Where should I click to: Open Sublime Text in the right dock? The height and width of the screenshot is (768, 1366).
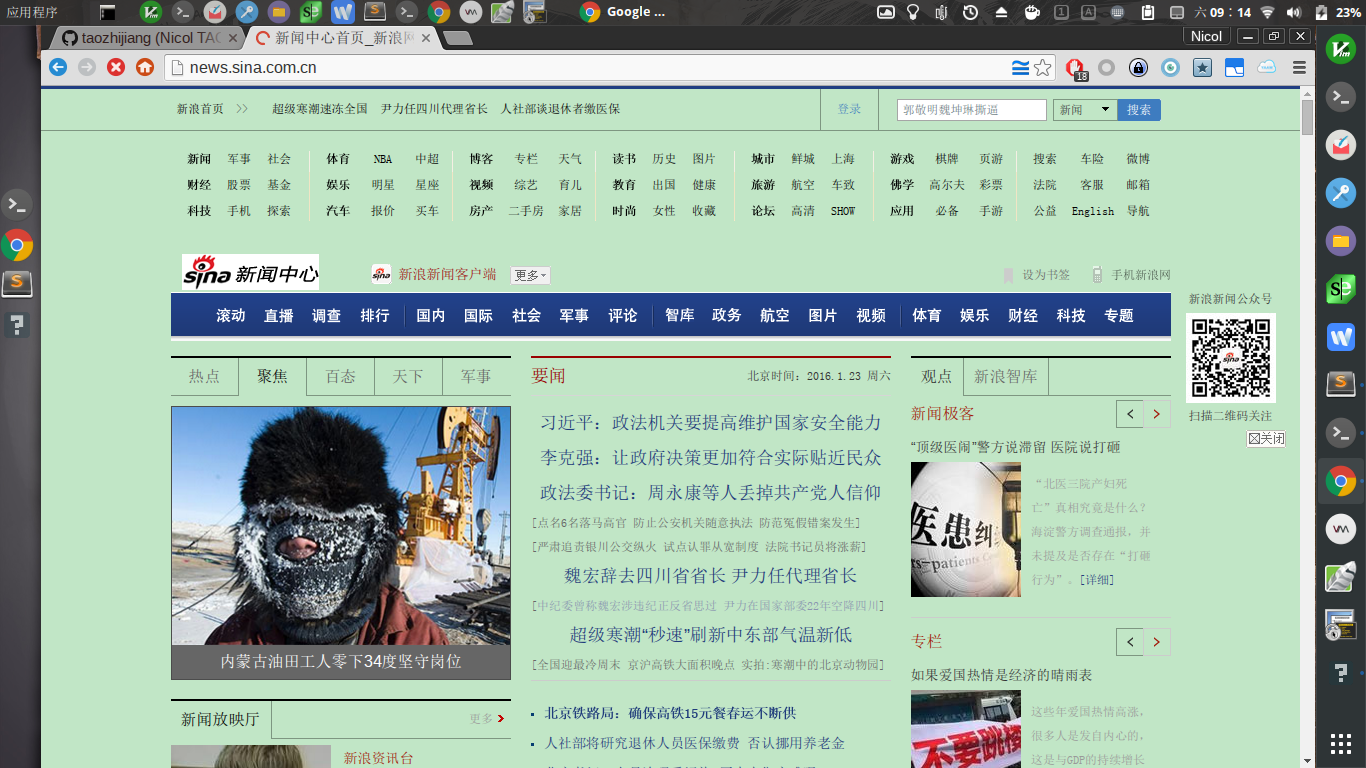coord(1340,384)
